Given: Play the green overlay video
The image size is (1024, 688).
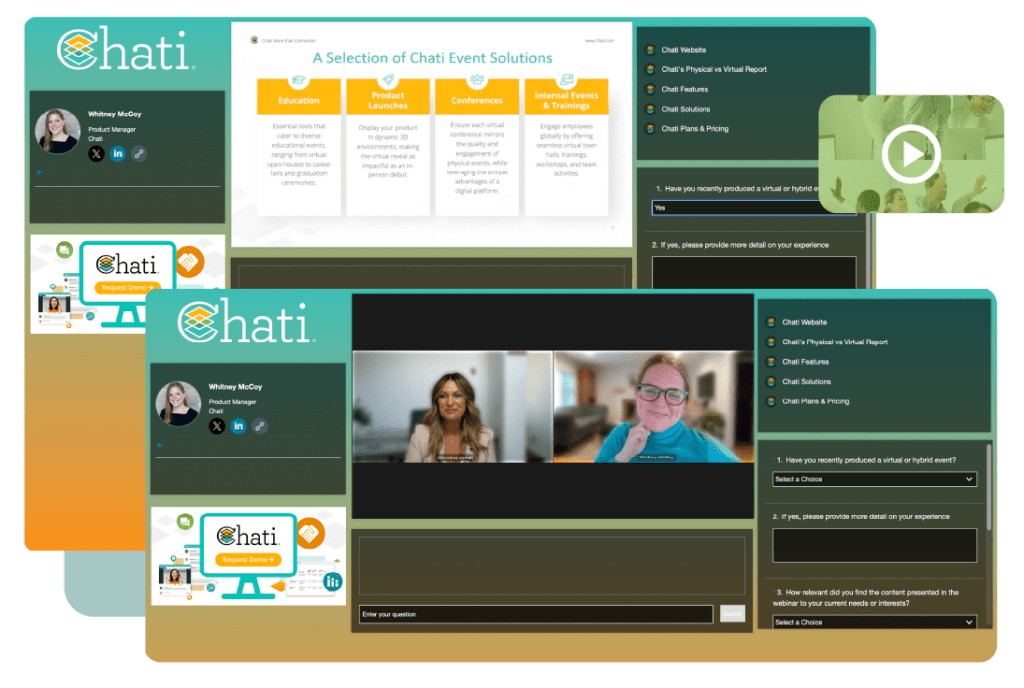Looking at the screenshot, I should click(x=911, y=155).
